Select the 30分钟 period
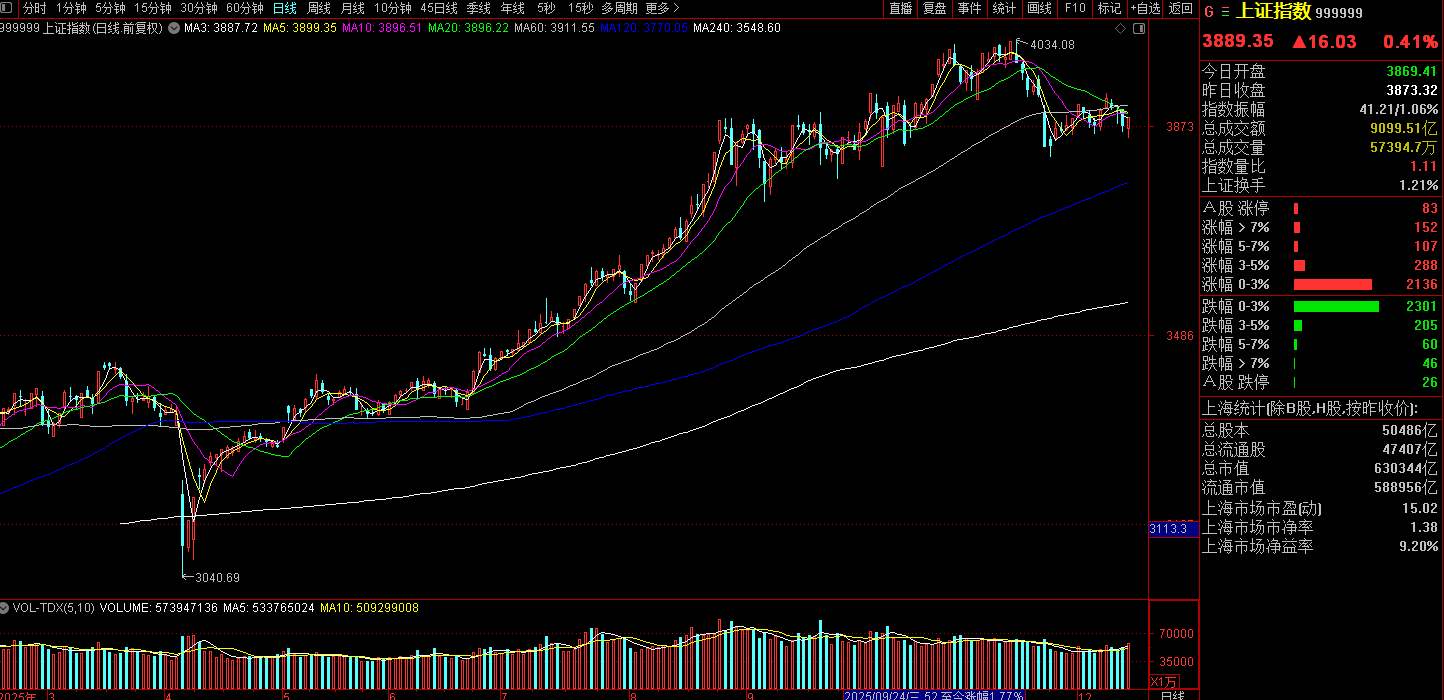Image resolution: width=1444 pixels, height=700 pixels. [199, 8]
